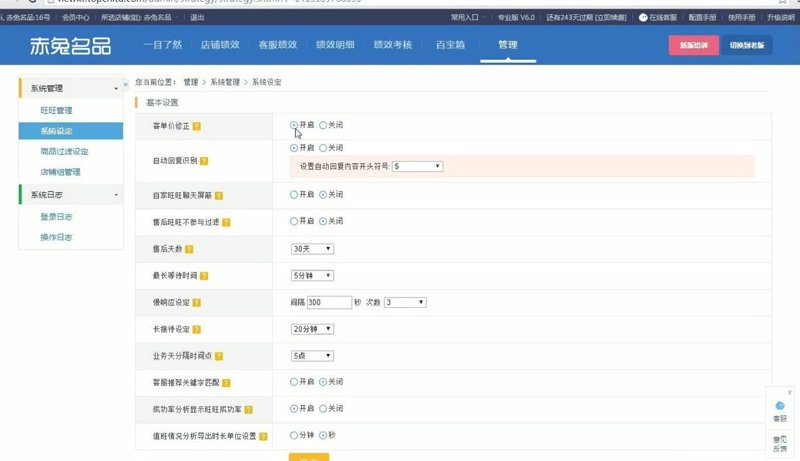Image resolution: width=800 pixels, height=461 pixels.
Task: Open the 店铺绩效 nav tab
Action: point(220,45)
